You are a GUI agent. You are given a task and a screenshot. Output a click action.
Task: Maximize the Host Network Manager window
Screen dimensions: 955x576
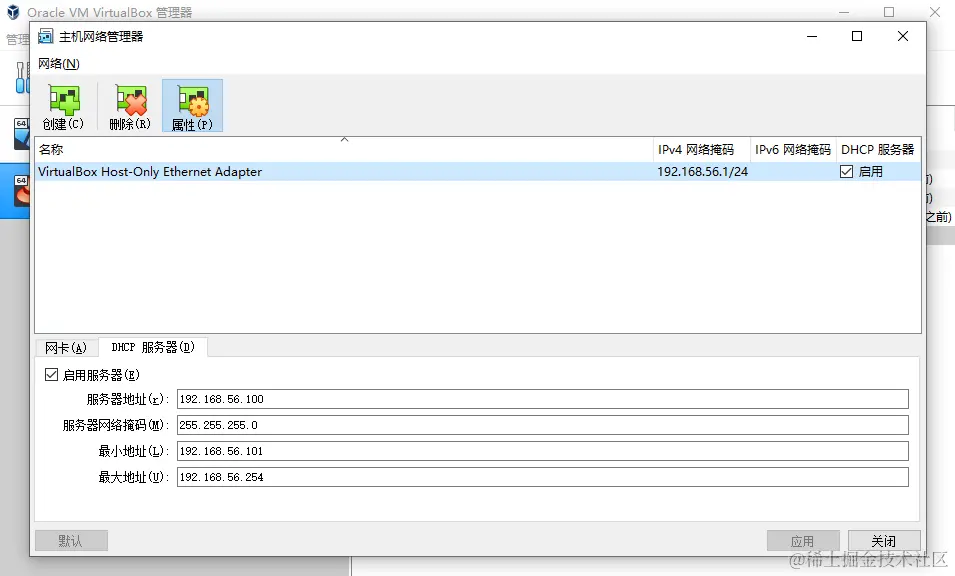[857, 37]
